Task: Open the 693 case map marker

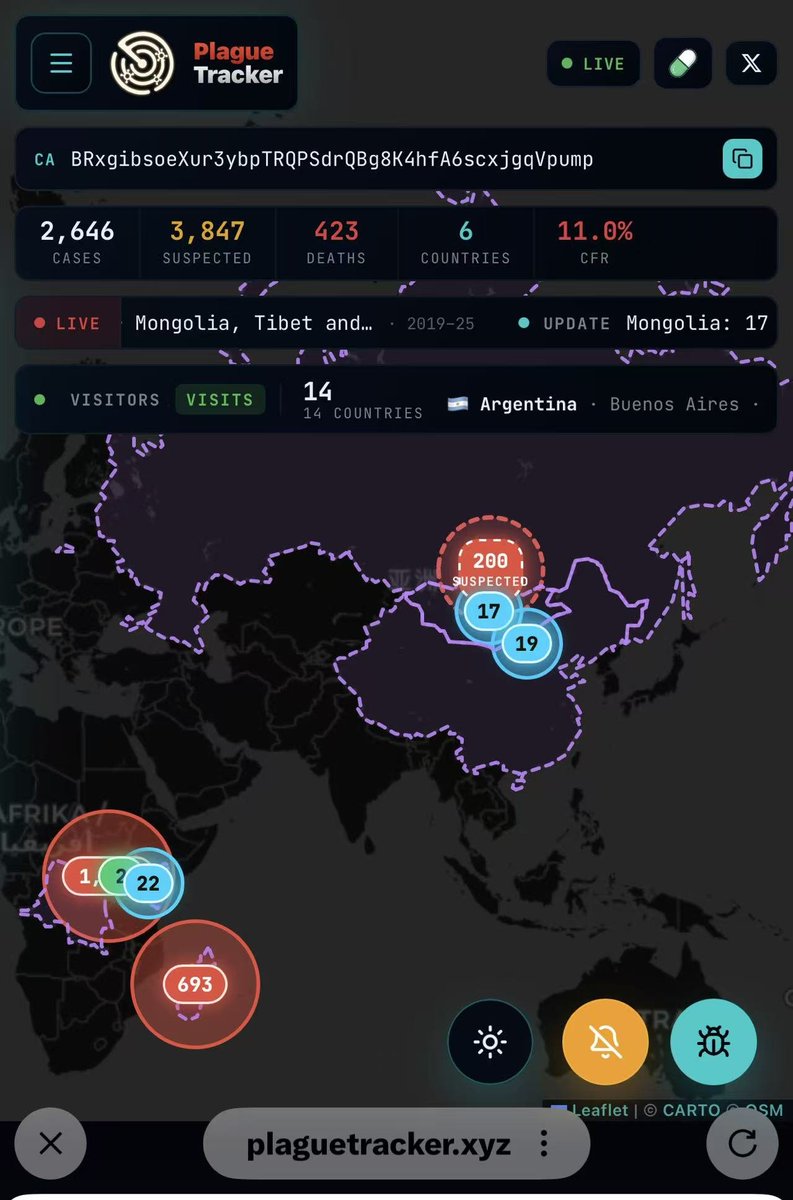Action: (195, 983)
